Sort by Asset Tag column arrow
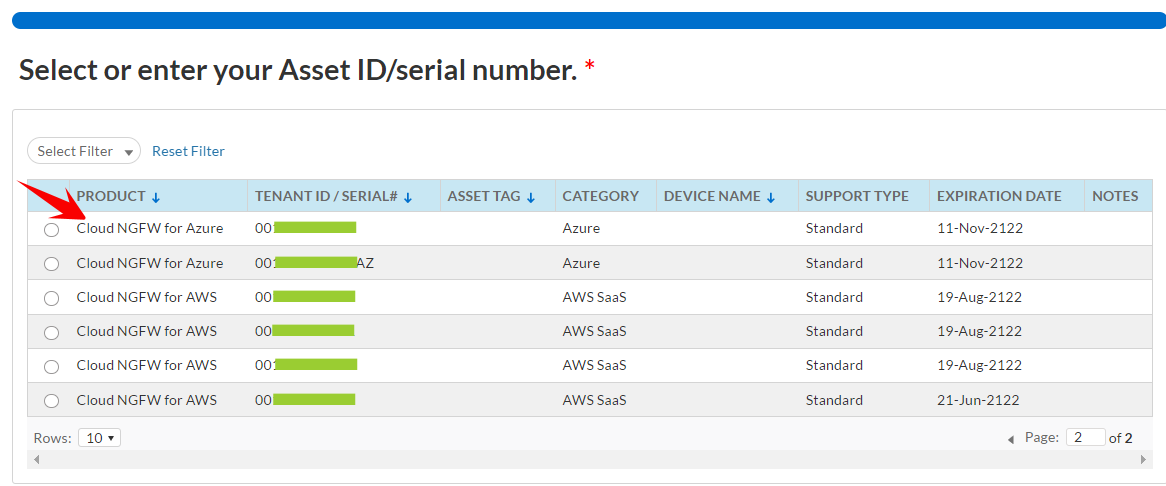The width and height of the screenshot is (1166, 486). pyautogui.click(x=530, y=197)
